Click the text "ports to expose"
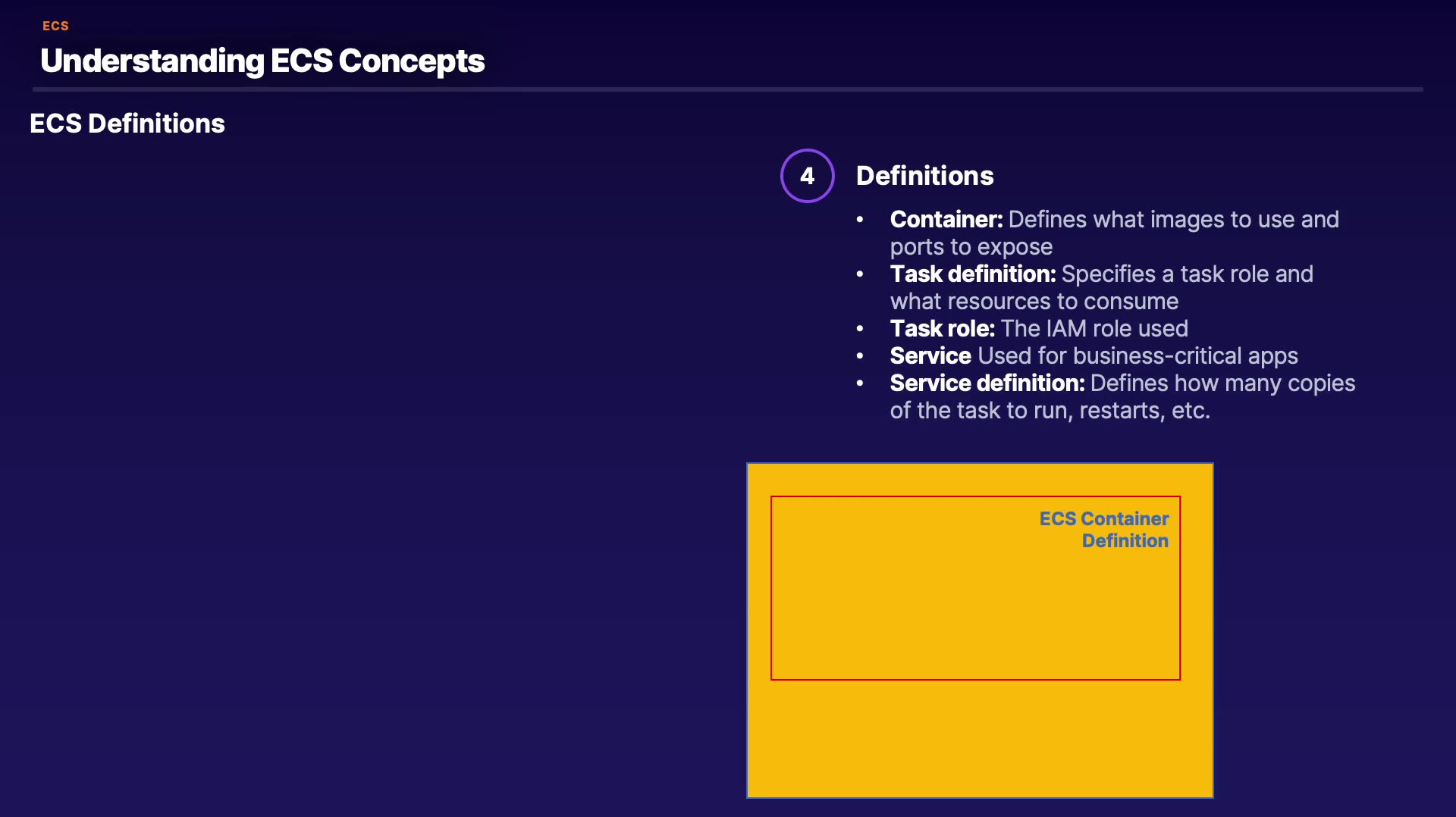The height and width of the screenshot is (817, 1456). point(971,247)
